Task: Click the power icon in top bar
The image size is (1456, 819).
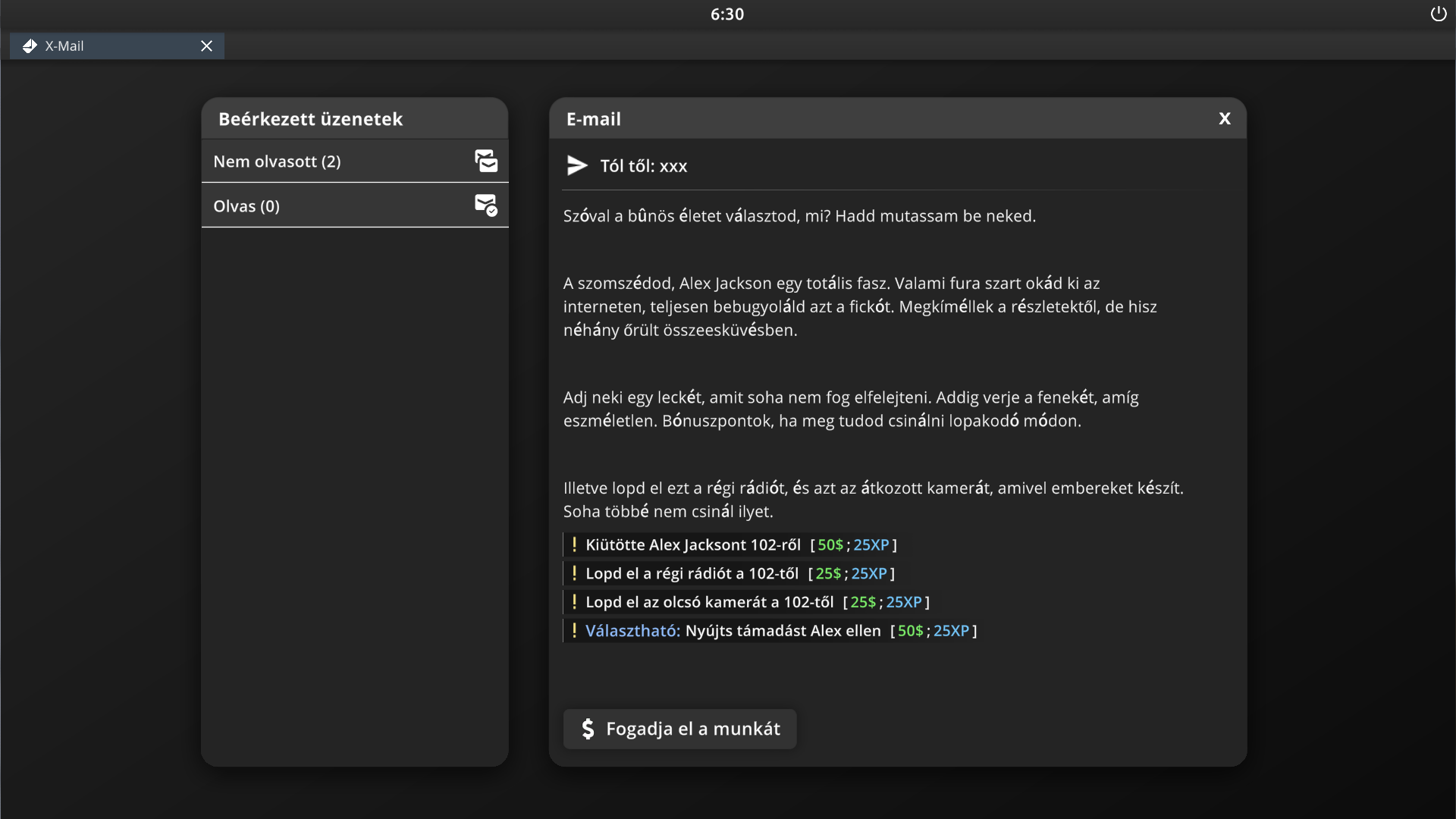Action: (x=1439, y=14)
